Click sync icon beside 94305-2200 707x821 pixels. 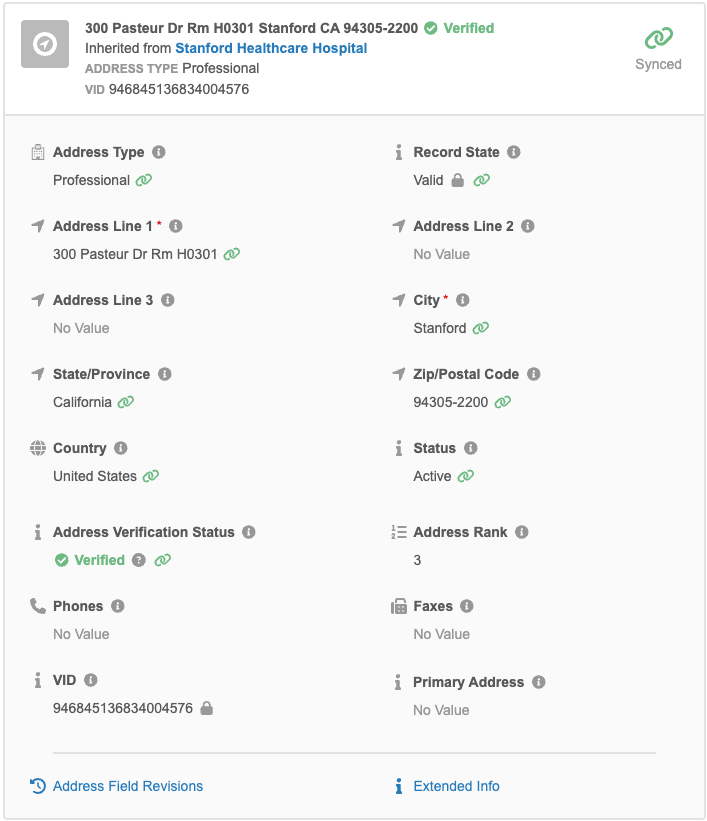coord(503,402)
